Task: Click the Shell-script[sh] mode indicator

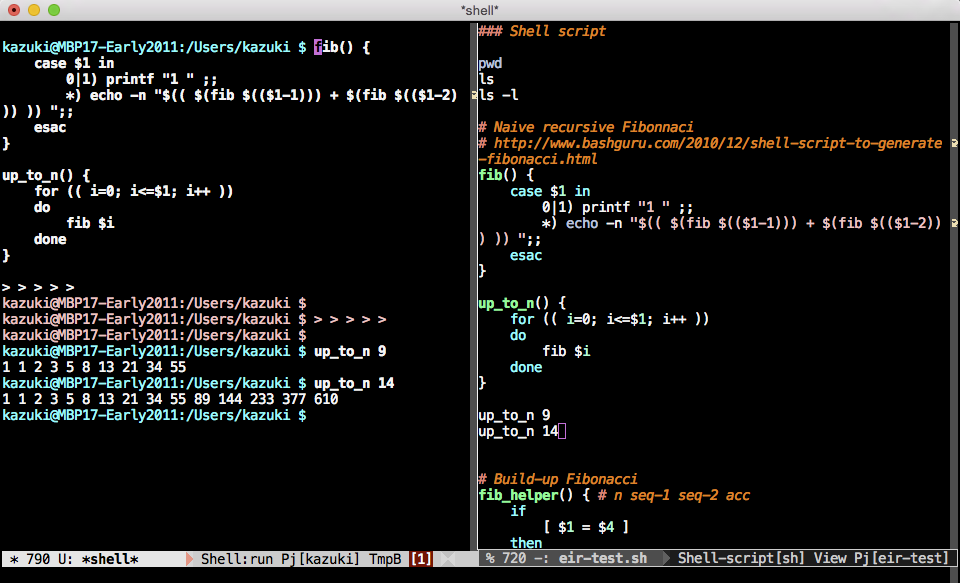Action: pos(741,559)
